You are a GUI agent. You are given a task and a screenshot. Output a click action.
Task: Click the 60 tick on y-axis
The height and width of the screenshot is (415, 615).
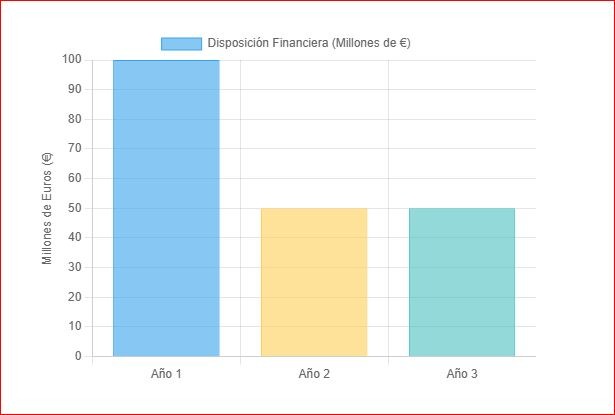point(75,178)
